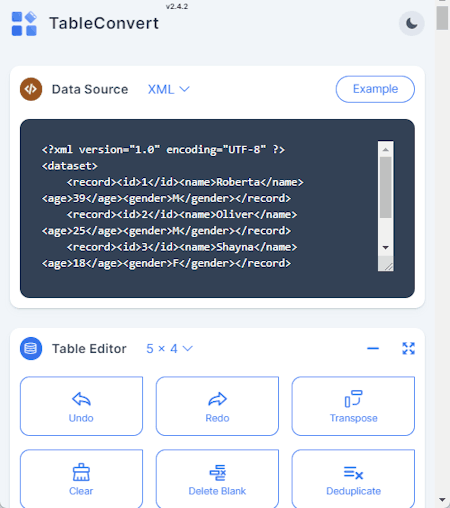
Task: Click the TableConvert logo icon
Action: [24, 23]
